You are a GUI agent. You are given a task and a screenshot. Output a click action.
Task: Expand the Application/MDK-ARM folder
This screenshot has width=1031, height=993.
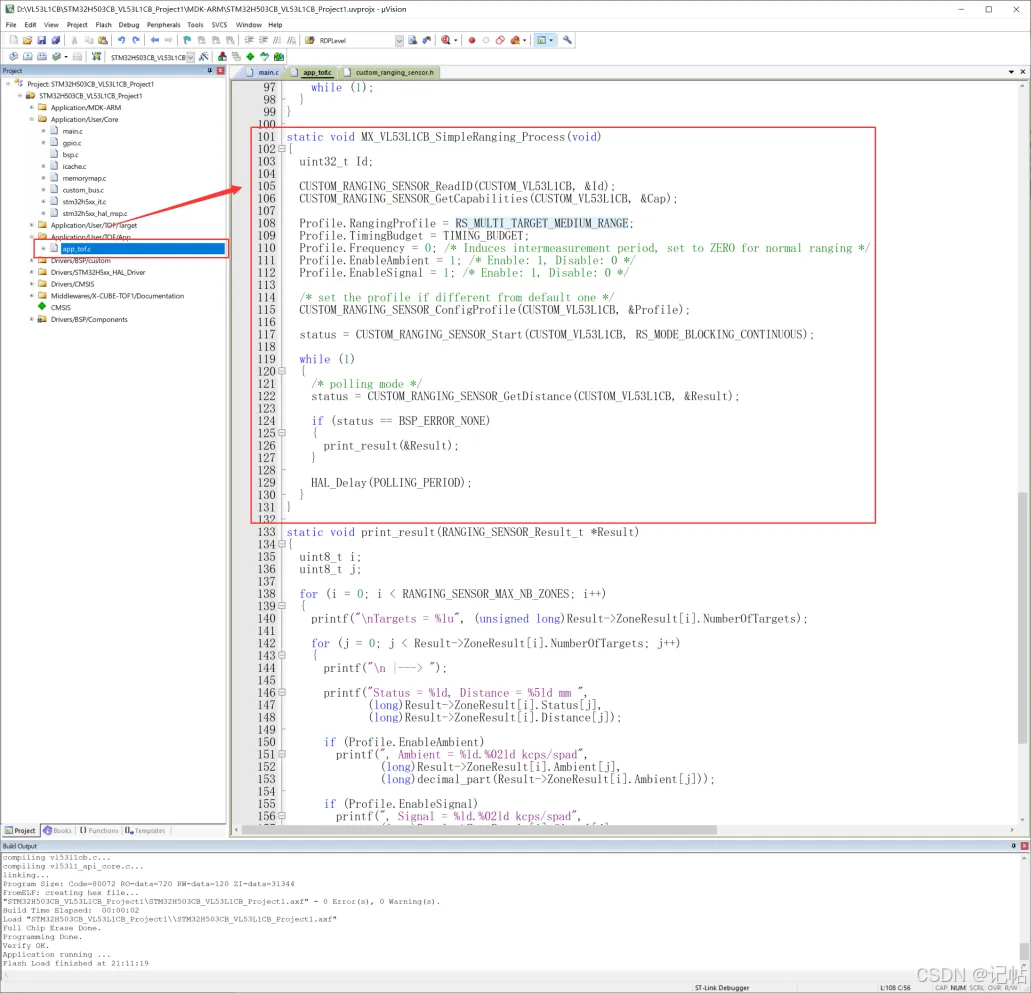32,108
